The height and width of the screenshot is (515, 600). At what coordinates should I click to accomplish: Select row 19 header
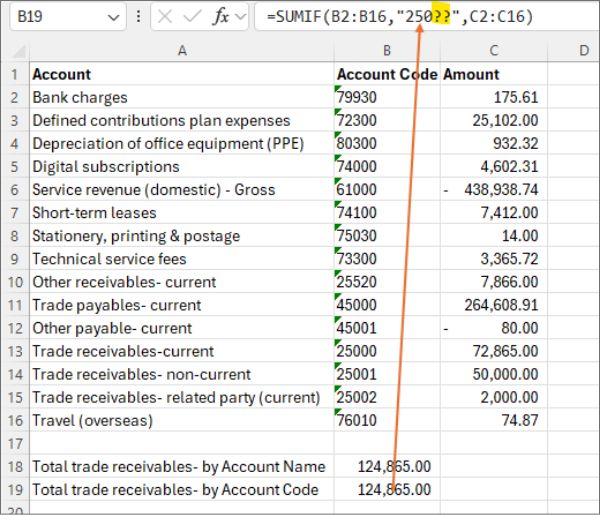[14, 489]
